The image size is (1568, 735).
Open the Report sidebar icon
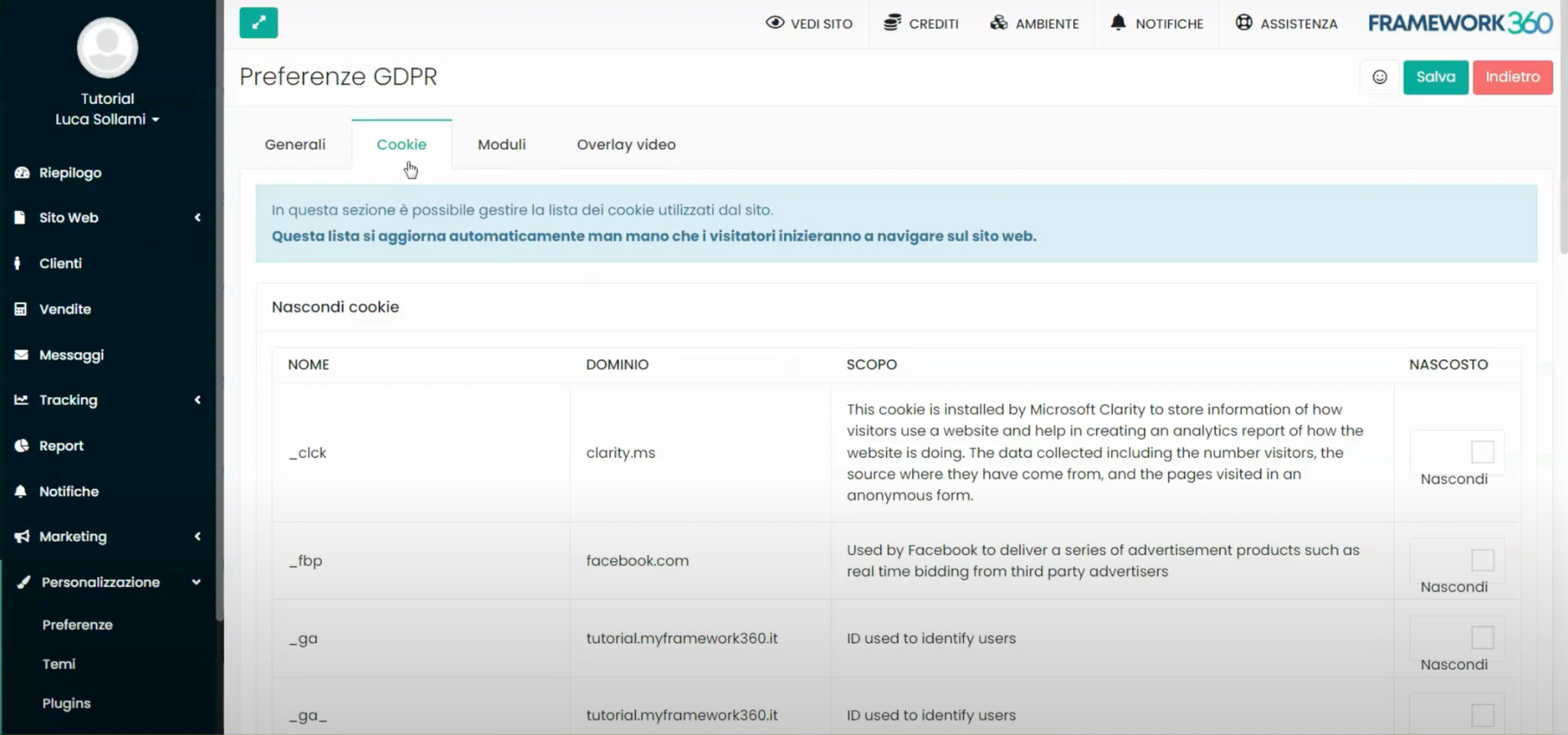[20, 445]
